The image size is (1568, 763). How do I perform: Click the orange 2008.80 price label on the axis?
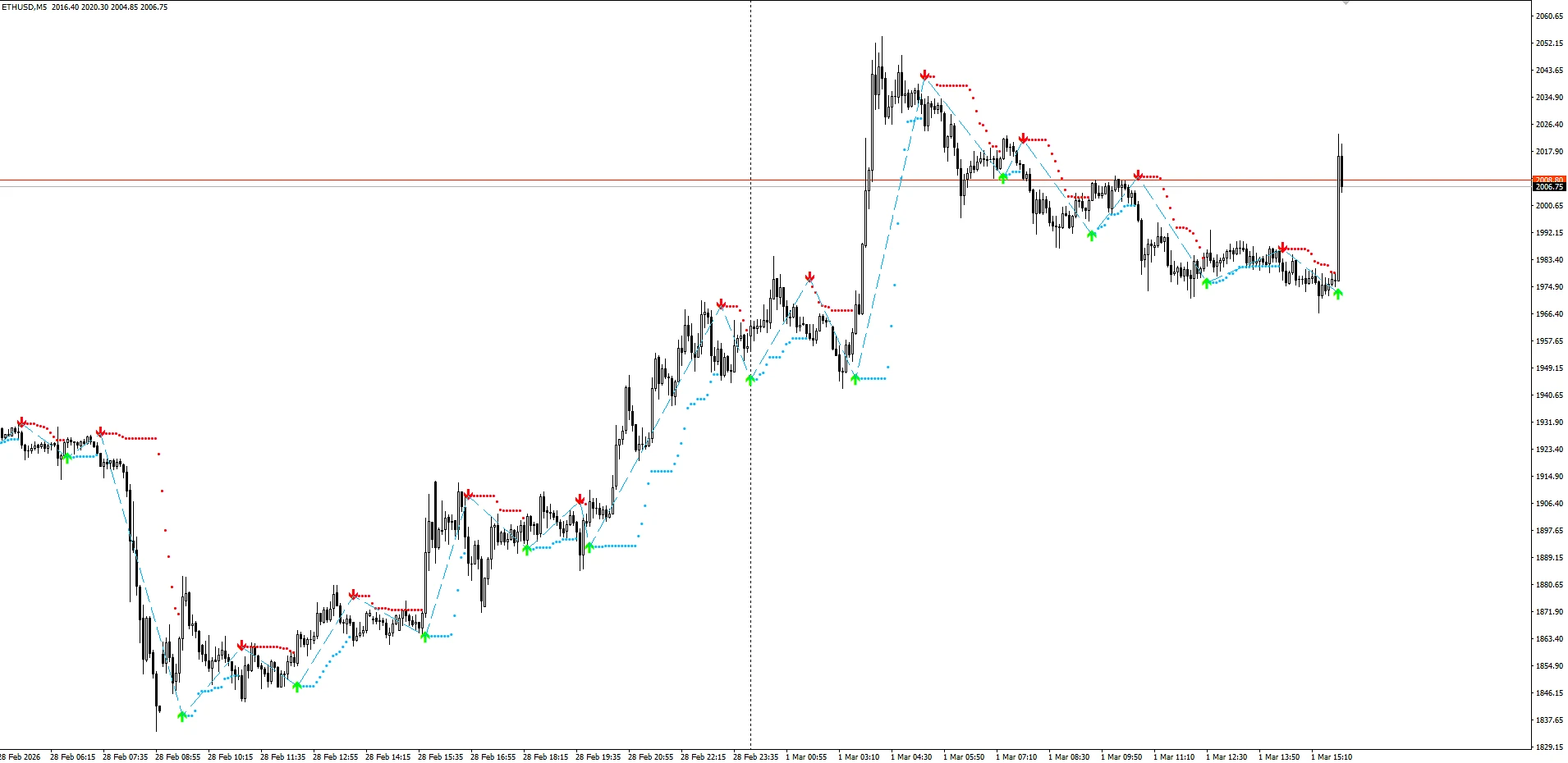coord(1549,180)
